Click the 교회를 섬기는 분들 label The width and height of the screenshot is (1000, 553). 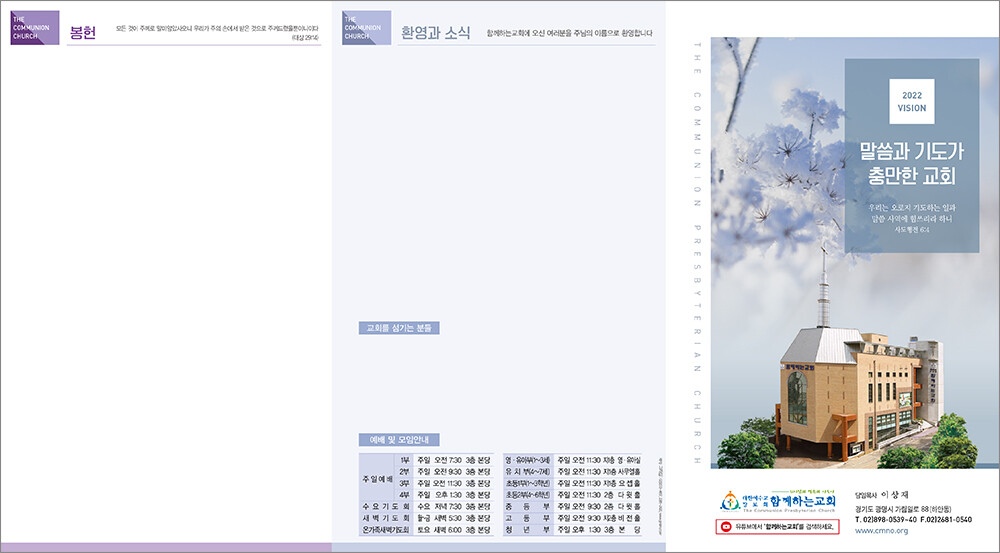click(x=398, y=328)
